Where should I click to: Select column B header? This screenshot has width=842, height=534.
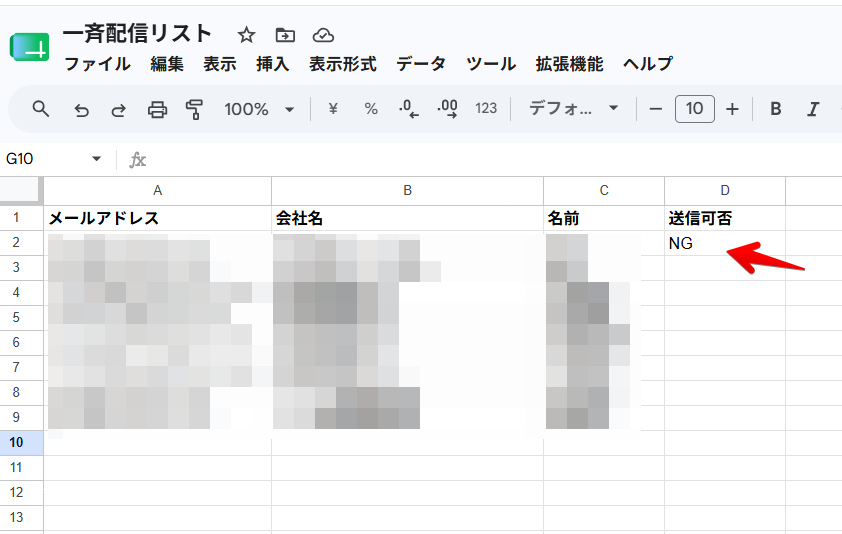[408, 190]
